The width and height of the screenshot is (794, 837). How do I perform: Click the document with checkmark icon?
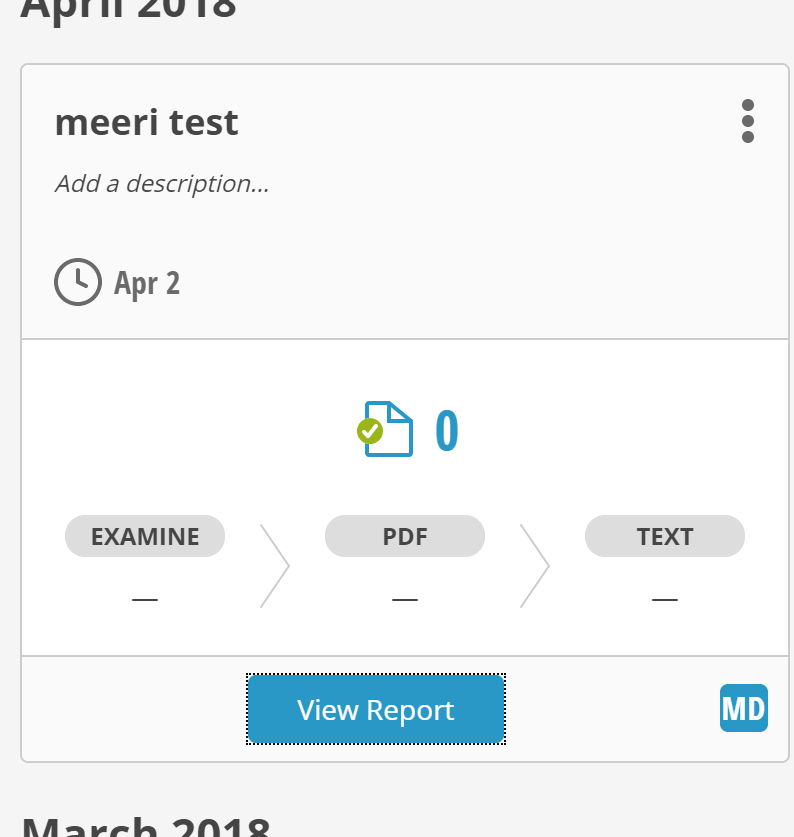pyautogui.click(x=385, y=429)
